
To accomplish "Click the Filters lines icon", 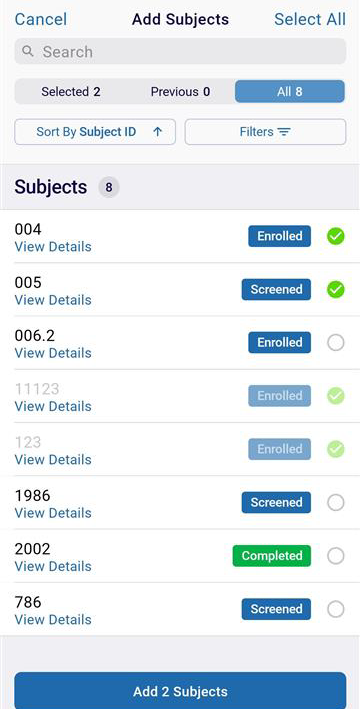I will coord(284,132).
